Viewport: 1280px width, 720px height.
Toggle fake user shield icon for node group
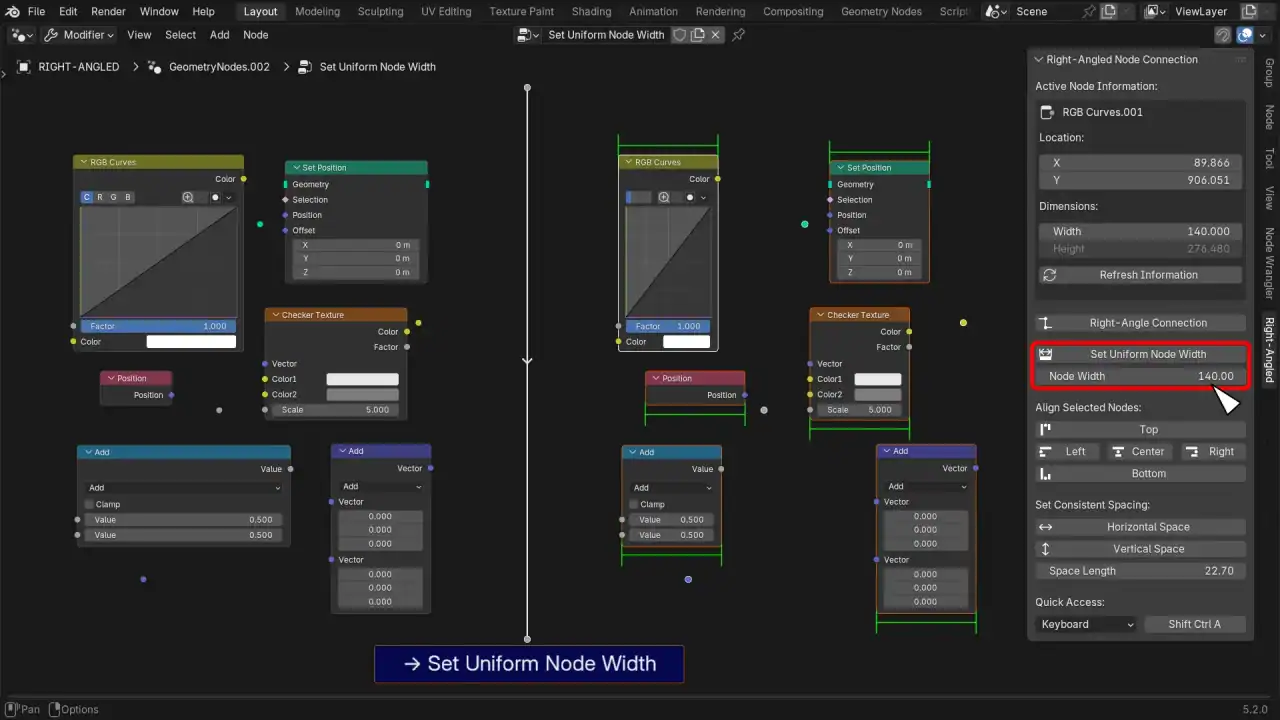tap(679, 34)
